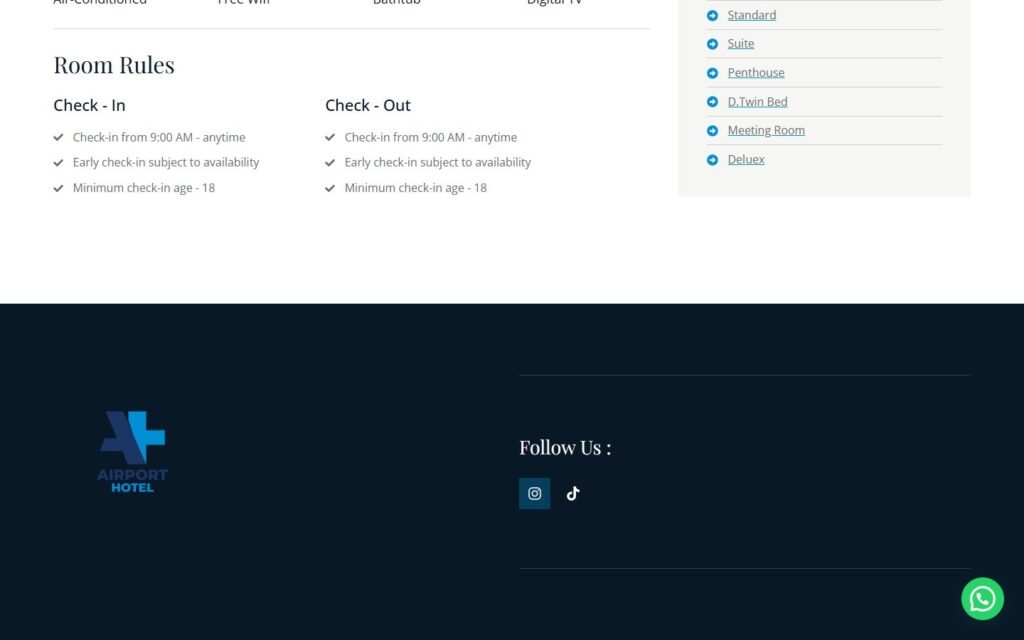1024x640 pixels.
Task: Select 'Minimum check-in age - 18' under Check - In
Action: pyautogui.click(x=144, y=187)
